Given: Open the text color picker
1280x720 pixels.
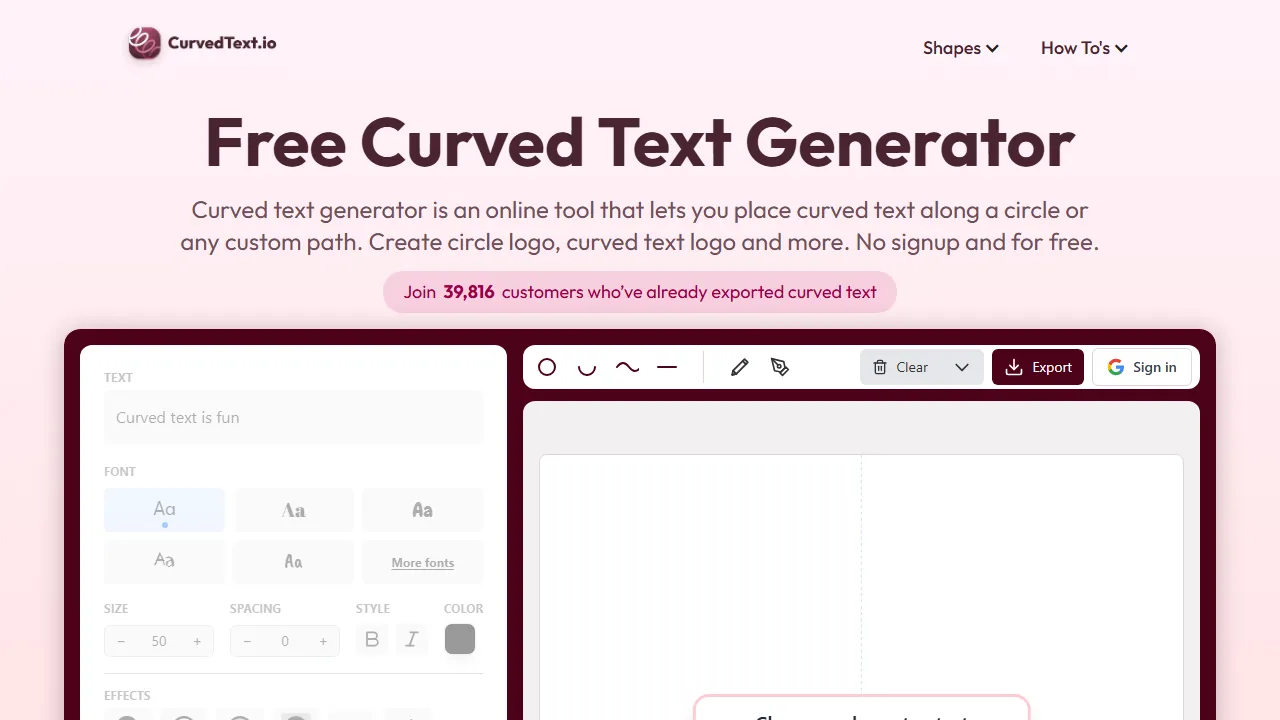Looking at the screenshot, I should (460, 639).
